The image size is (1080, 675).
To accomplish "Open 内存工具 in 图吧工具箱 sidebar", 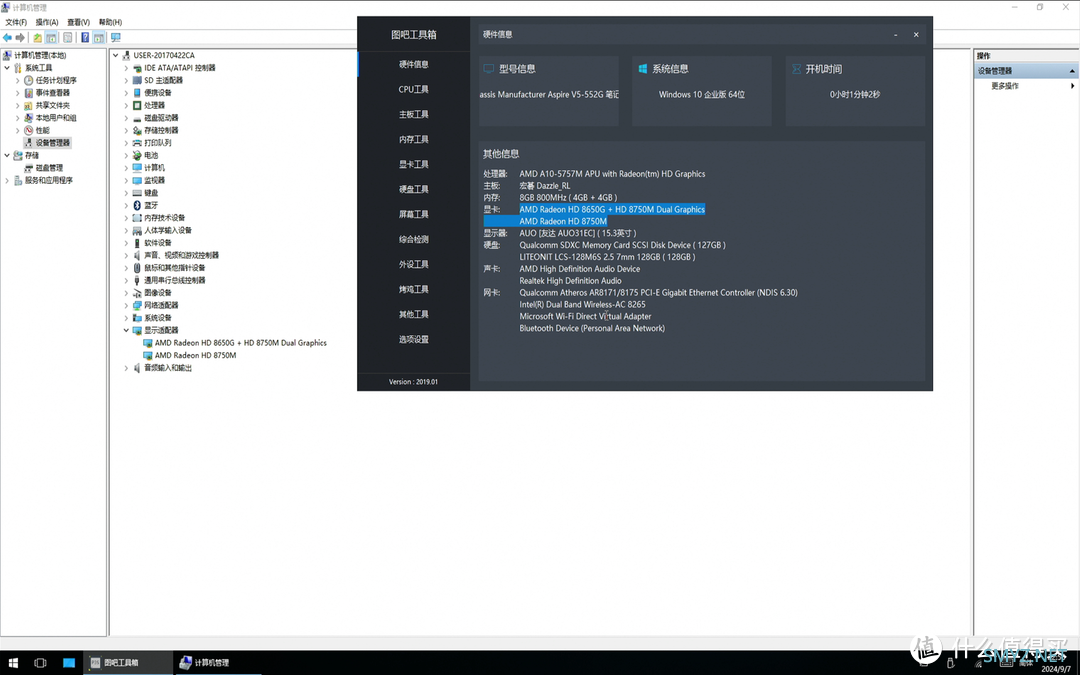I will pos(413,139).
